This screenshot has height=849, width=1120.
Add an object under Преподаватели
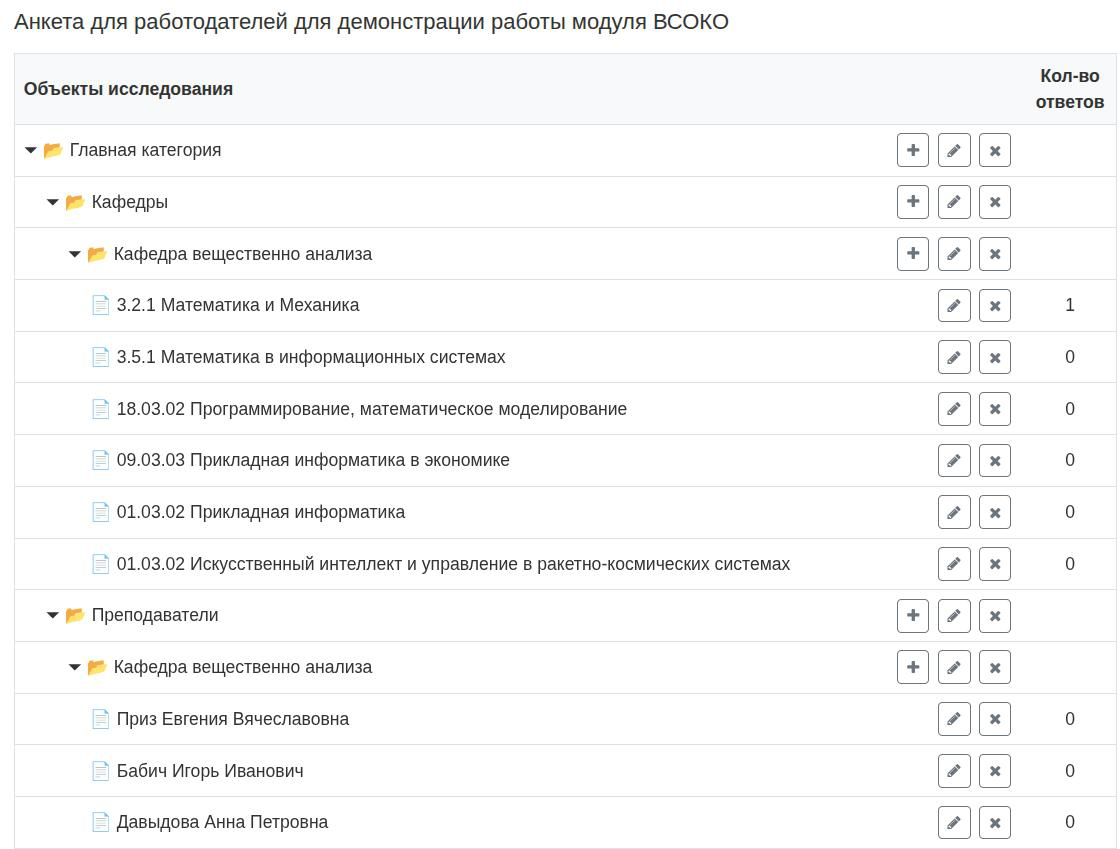[x=912, y=615]
